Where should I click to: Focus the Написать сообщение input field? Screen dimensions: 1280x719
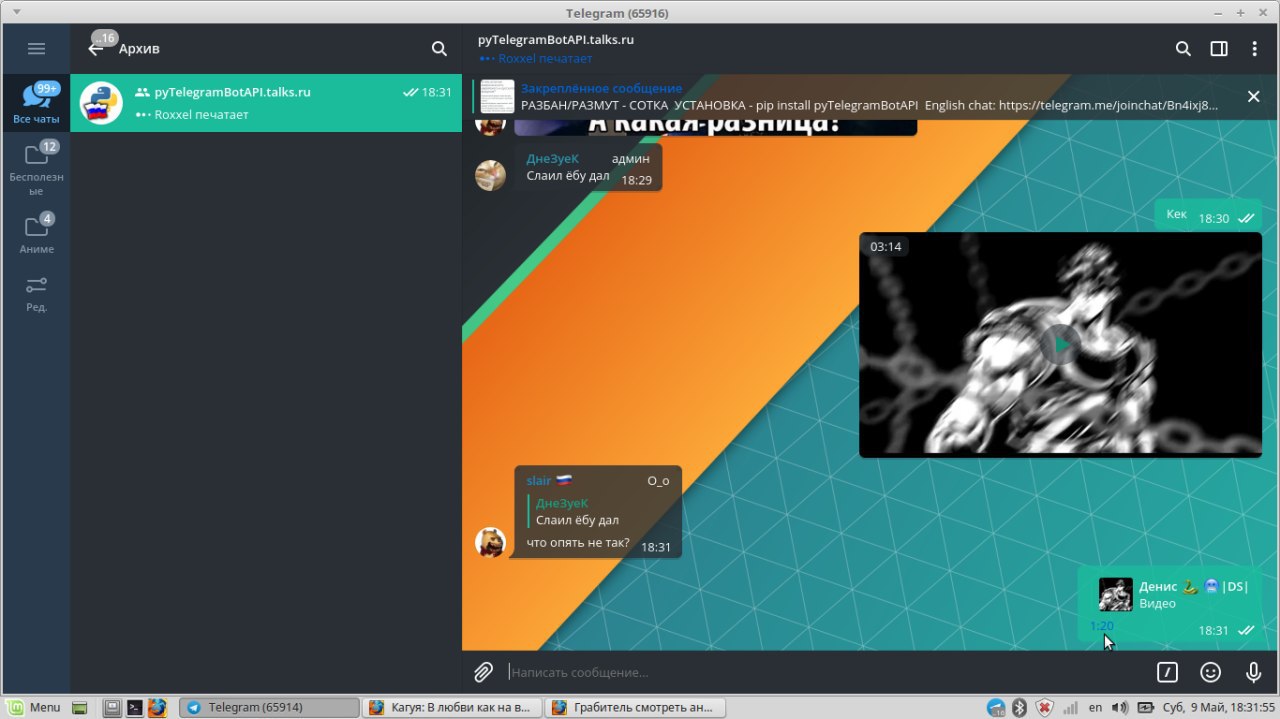(825, 672)
